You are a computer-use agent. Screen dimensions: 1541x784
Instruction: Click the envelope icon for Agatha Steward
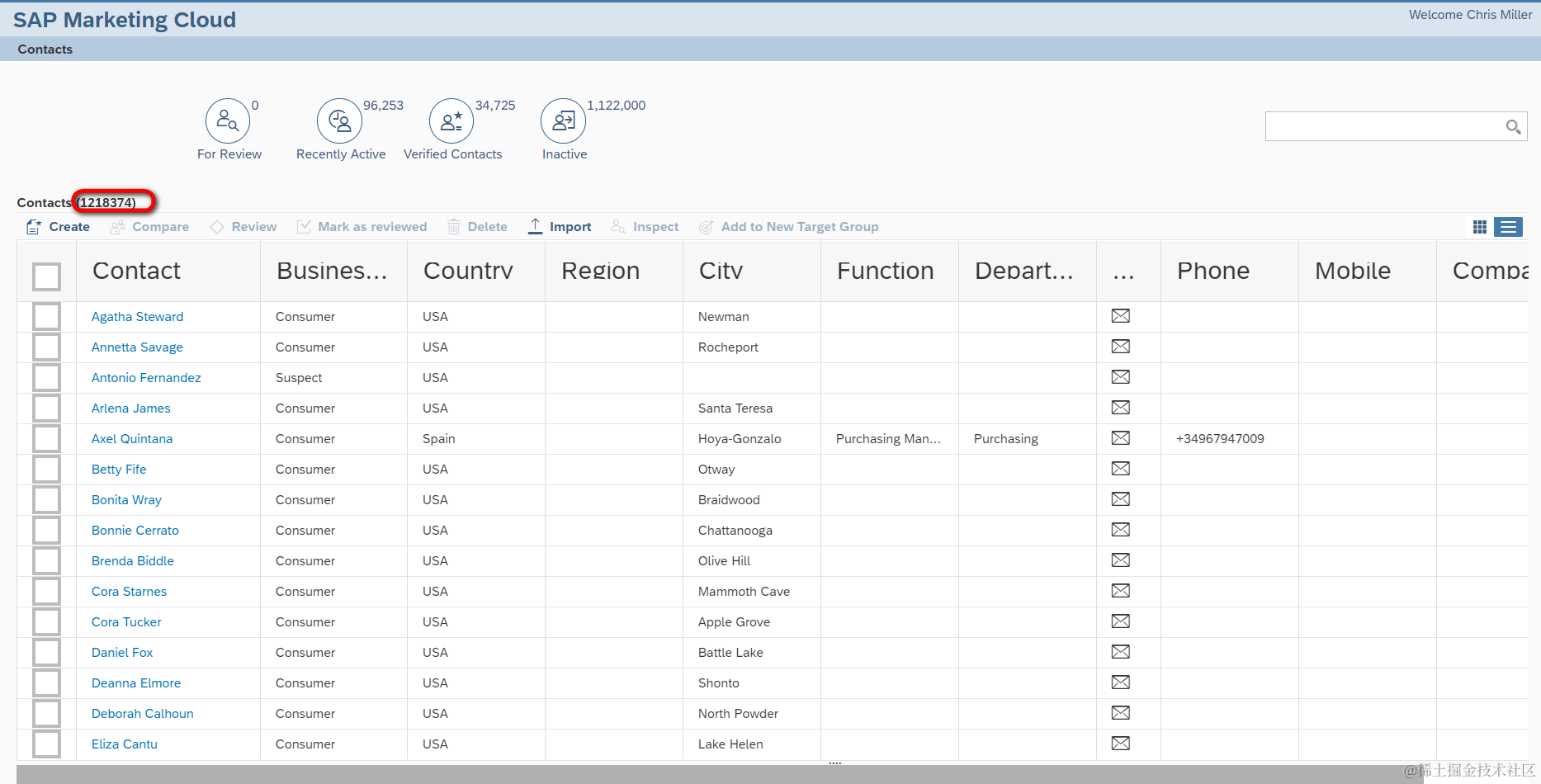pos(1121,316)
